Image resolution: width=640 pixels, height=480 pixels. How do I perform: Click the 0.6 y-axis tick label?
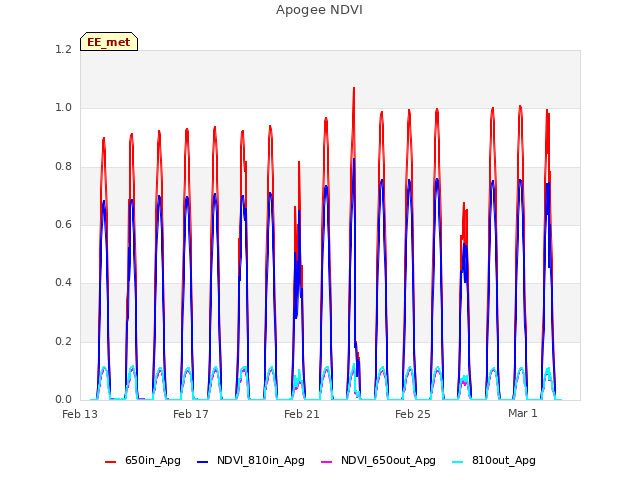point(64,224)
